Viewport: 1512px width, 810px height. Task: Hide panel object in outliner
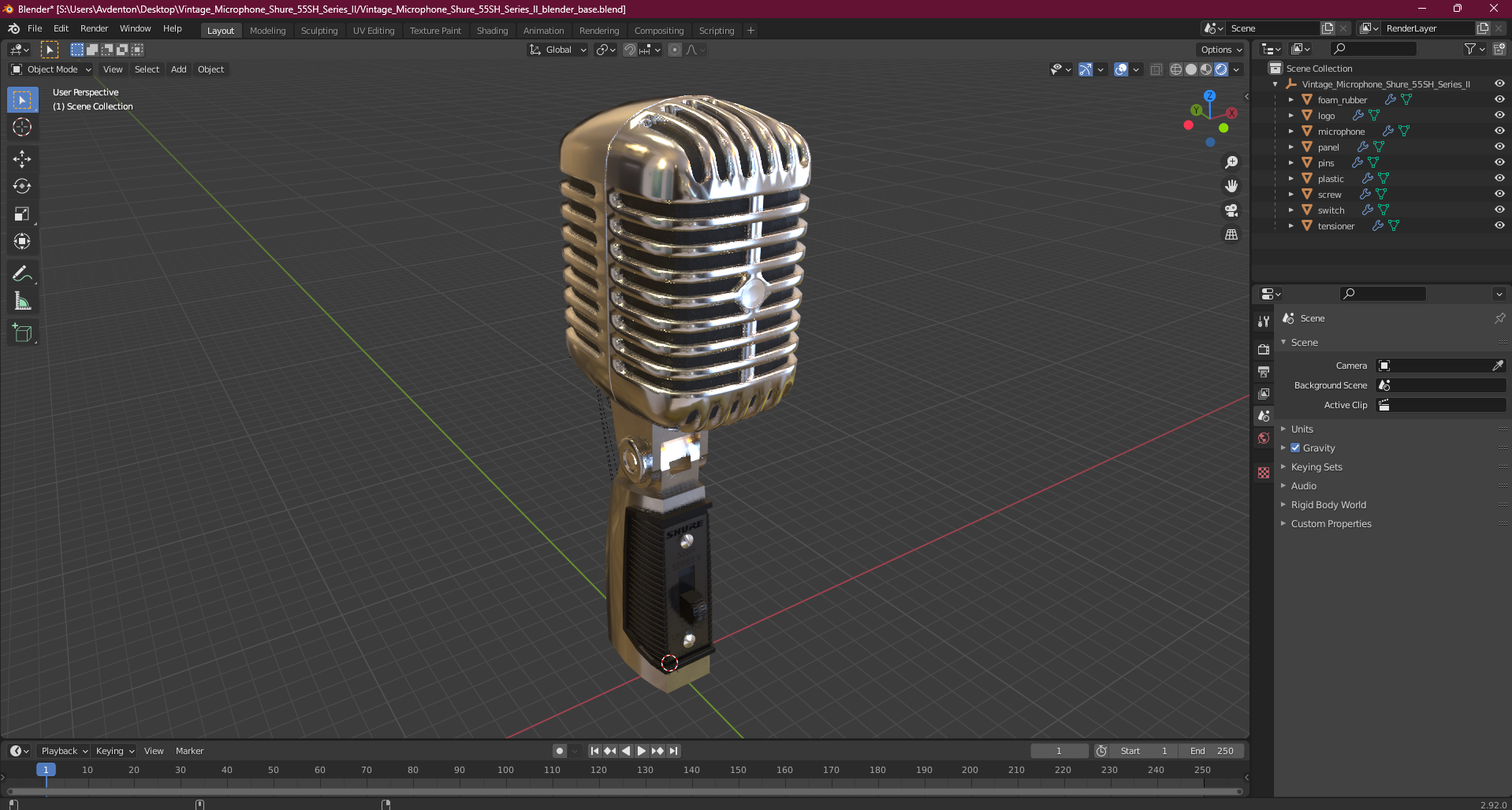(1499, 147)
